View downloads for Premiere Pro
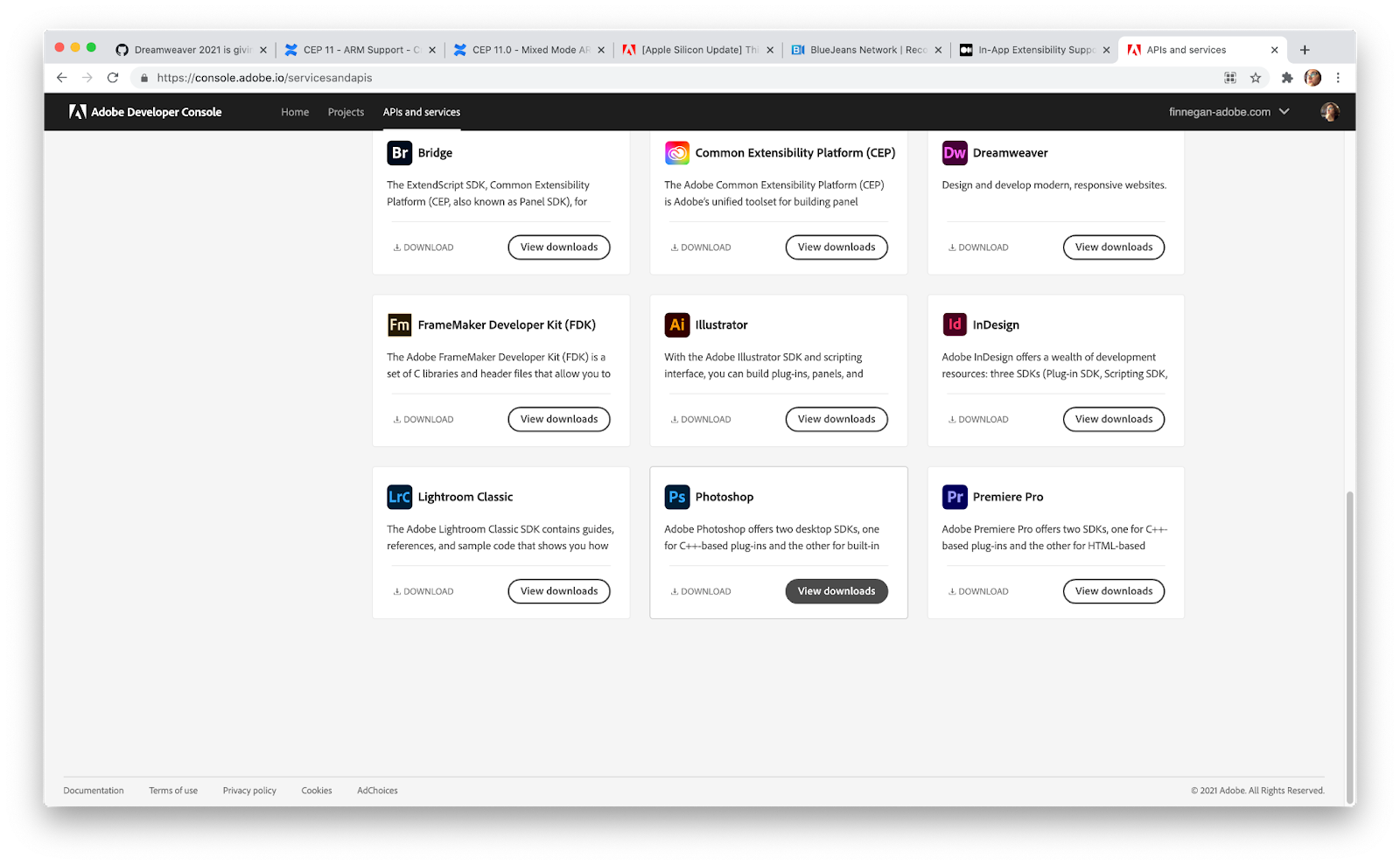 (x=1114, y=591)
